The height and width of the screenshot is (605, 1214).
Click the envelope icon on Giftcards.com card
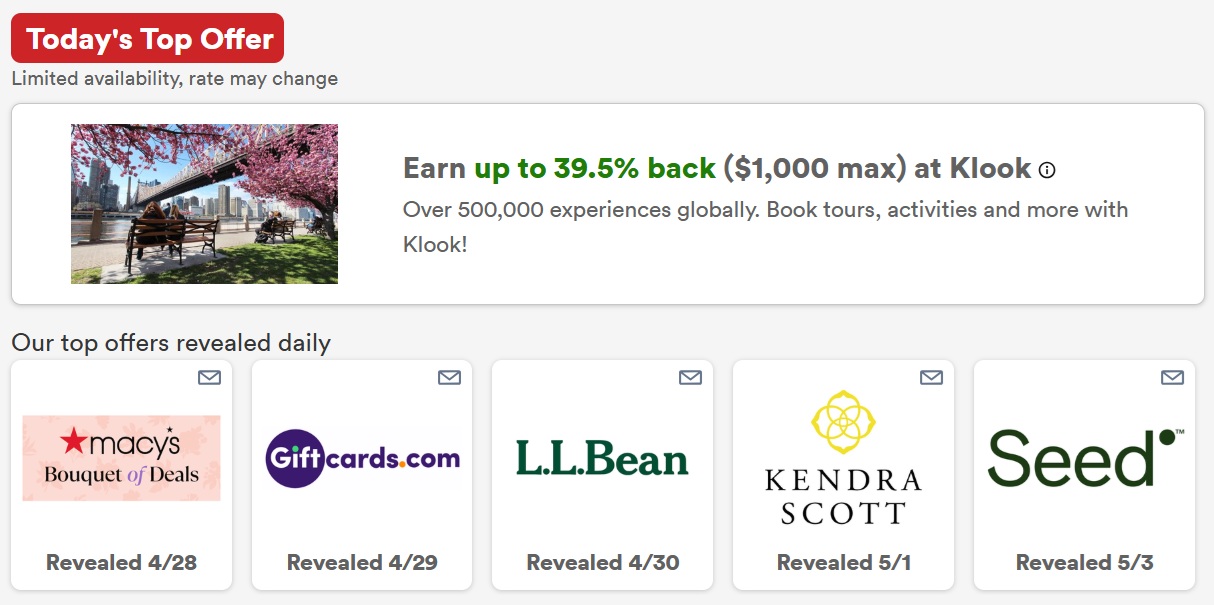point(450,377)
